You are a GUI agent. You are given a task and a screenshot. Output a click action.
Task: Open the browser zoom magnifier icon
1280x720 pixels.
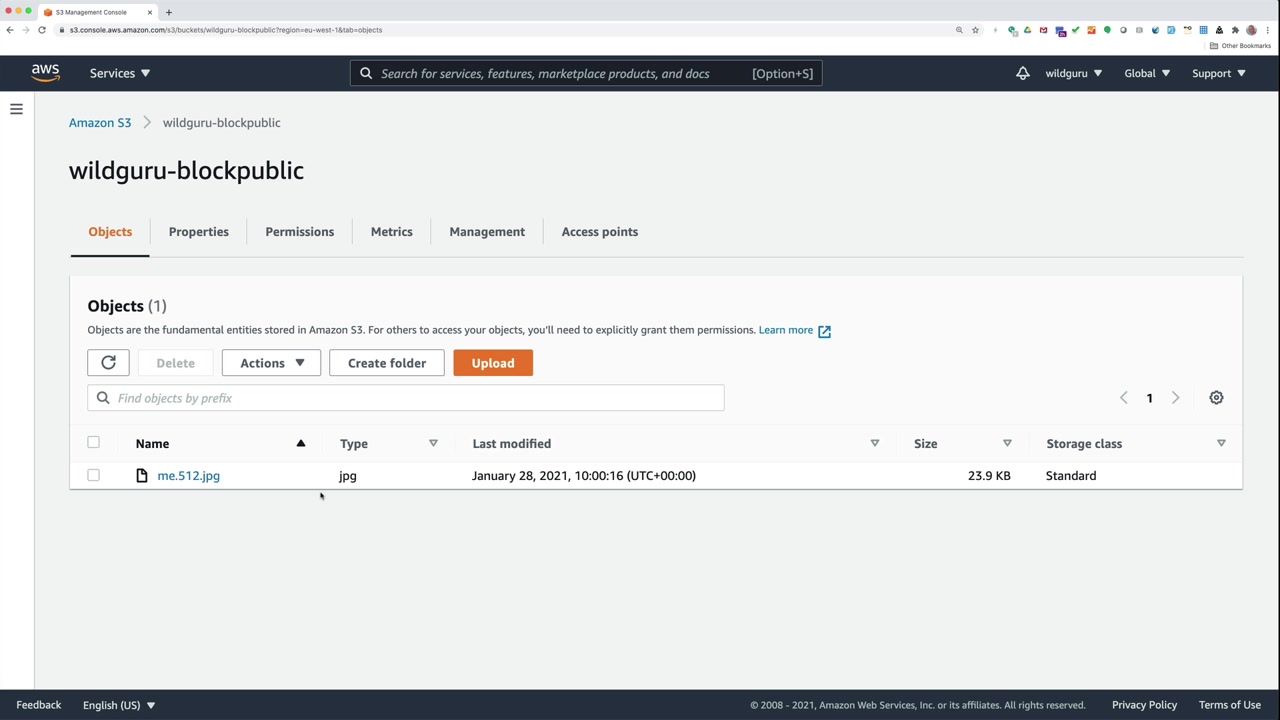(959, 30)
